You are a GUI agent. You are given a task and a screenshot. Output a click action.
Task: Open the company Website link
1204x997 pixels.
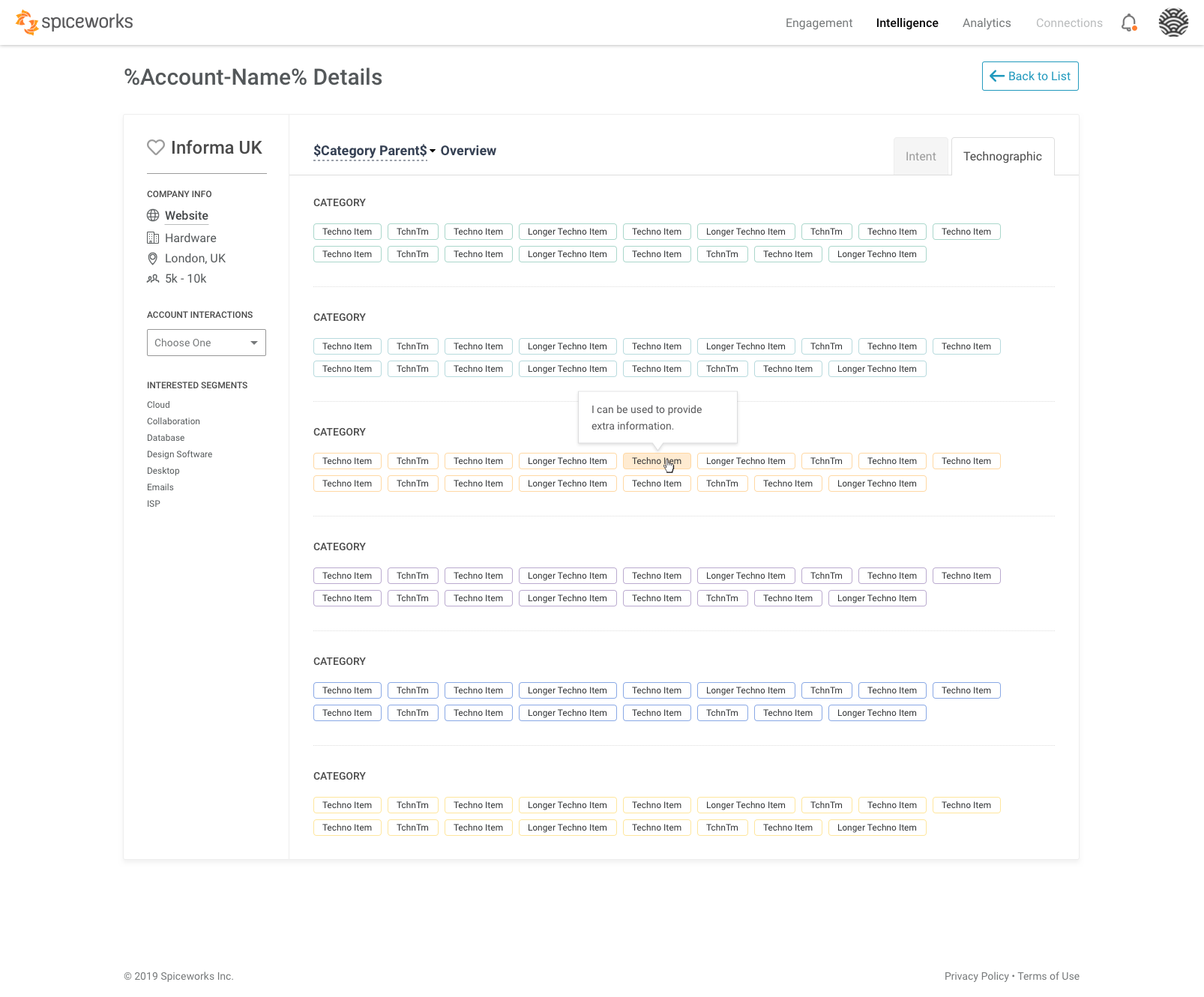(x=187, y=216)
